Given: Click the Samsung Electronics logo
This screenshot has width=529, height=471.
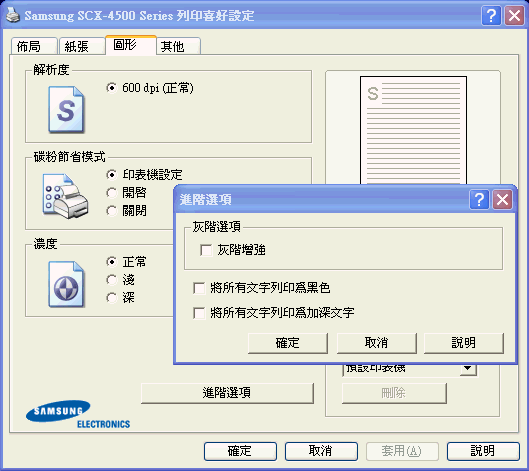Looking at the screenshot, I should pos(78,414).
